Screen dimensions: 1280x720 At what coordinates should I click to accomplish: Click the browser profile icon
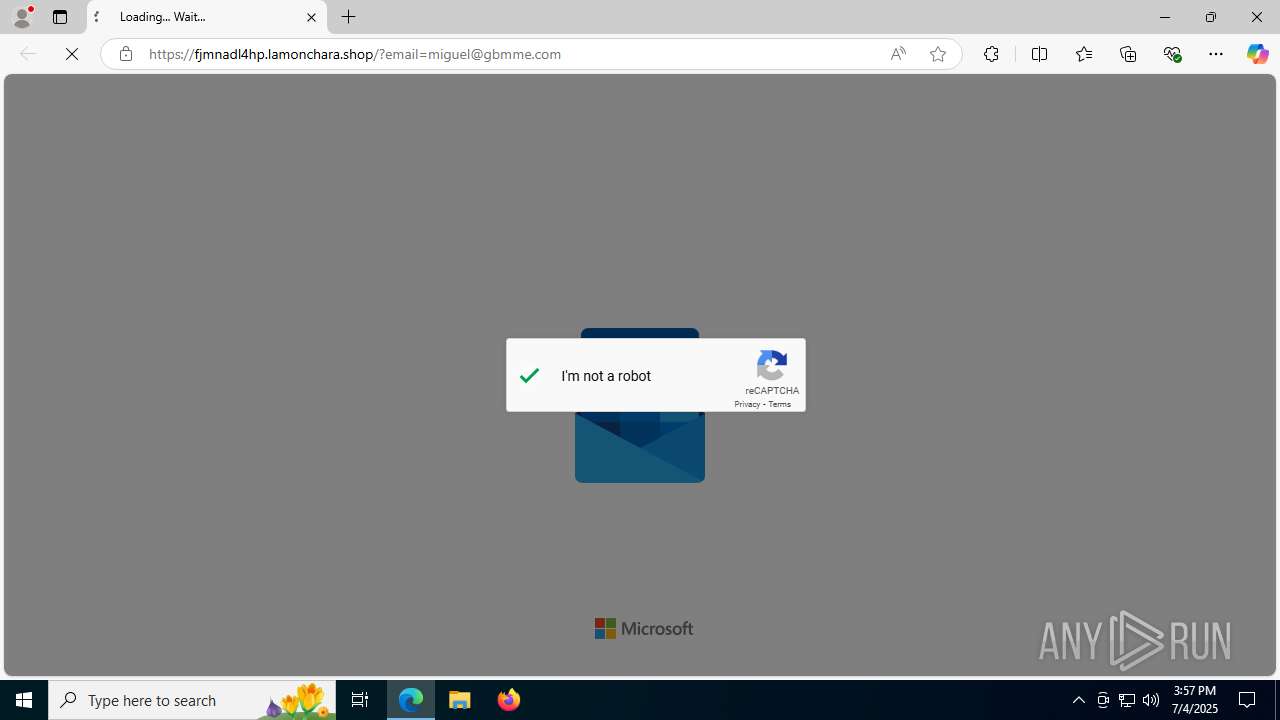pyautogui.click(x=22, y=17)
